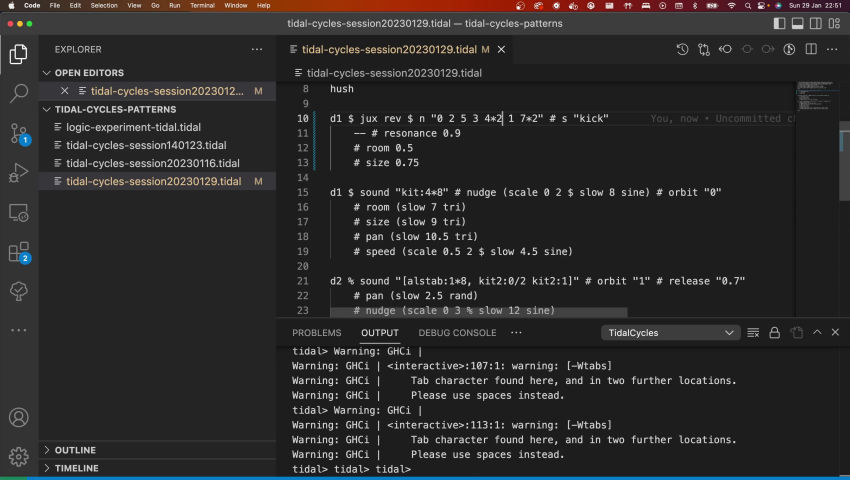Toggle output auto-scroll lock

[775, 332]
